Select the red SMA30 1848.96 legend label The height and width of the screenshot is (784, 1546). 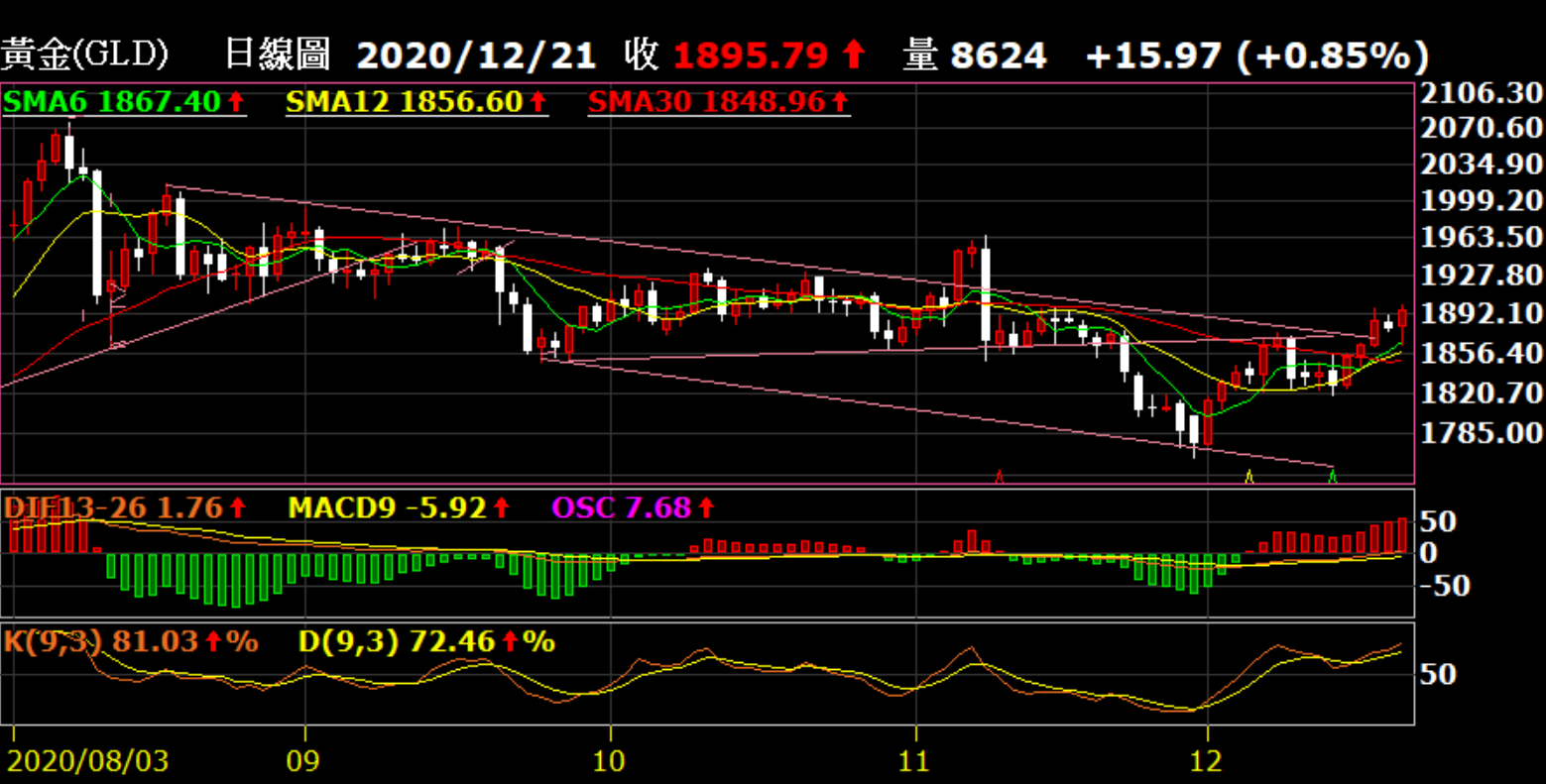(708, 101)
